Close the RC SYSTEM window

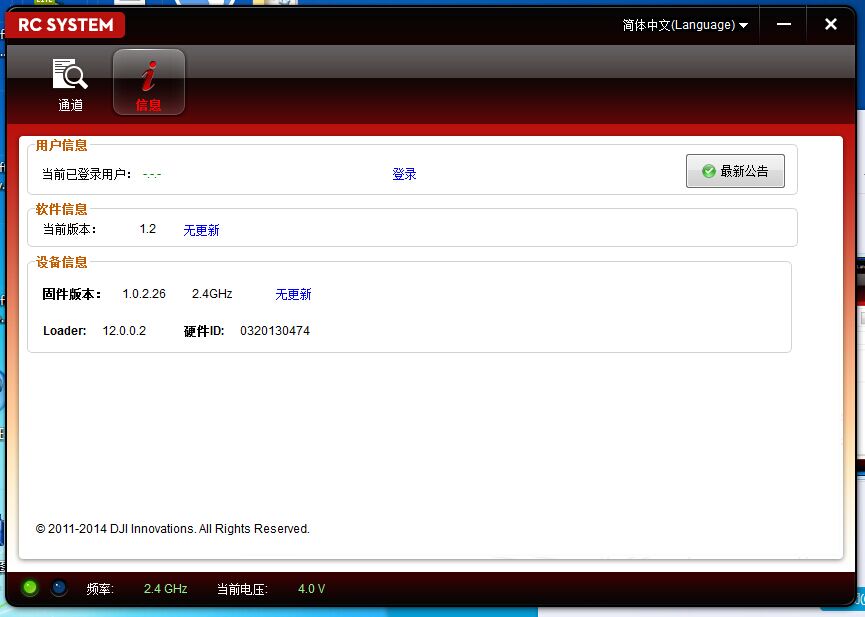(831, 24)
